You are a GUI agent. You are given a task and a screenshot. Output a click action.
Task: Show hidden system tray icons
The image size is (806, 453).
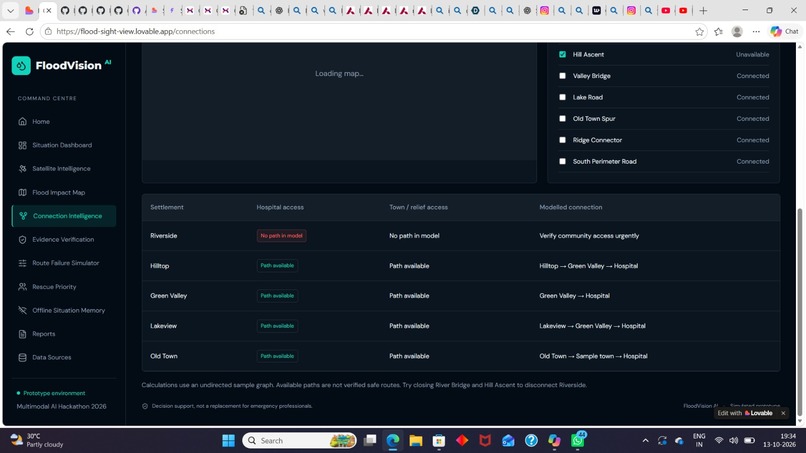point(645,441)
